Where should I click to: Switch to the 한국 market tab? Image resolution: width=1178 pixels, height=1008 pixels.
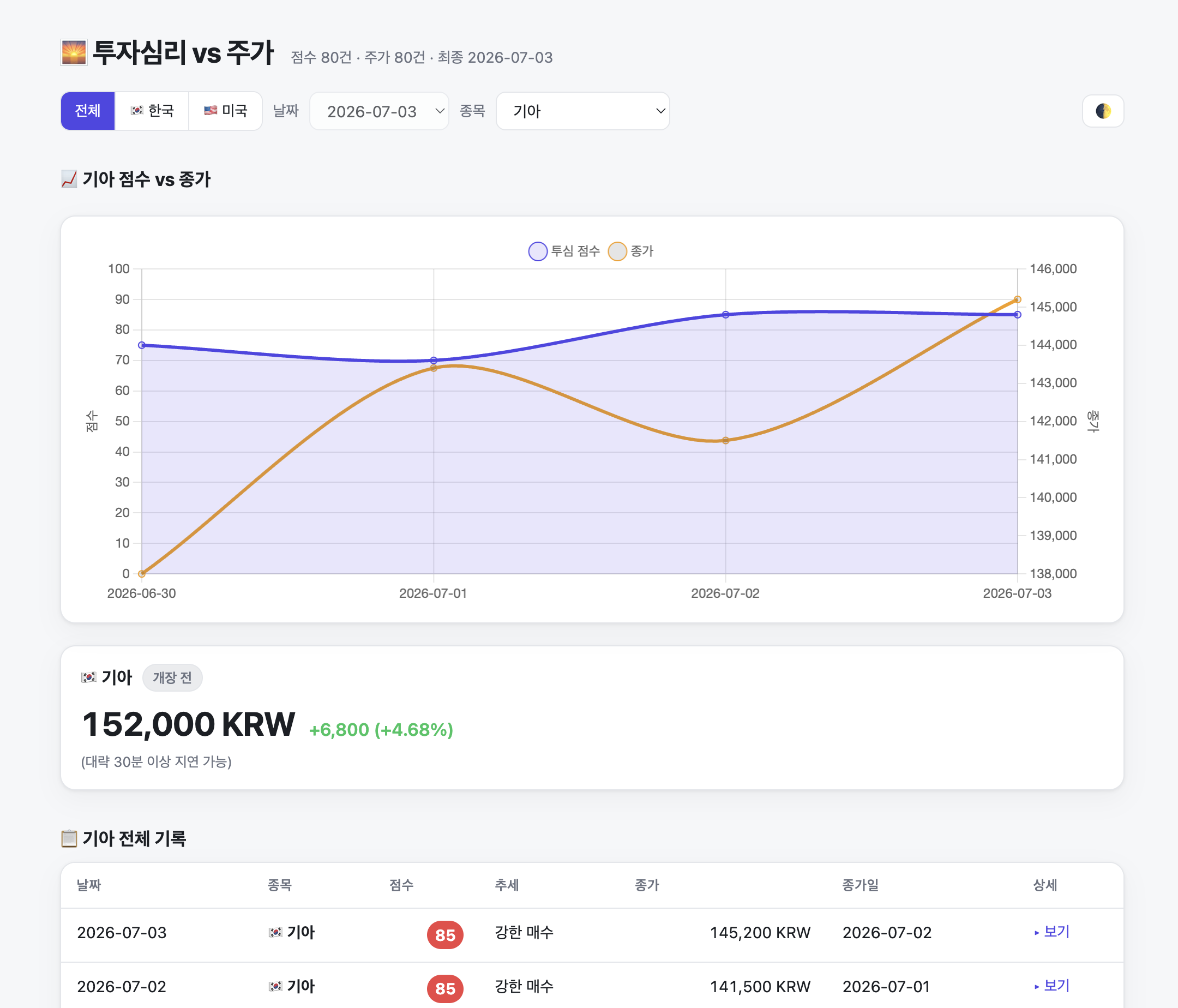tap(152, 111)
